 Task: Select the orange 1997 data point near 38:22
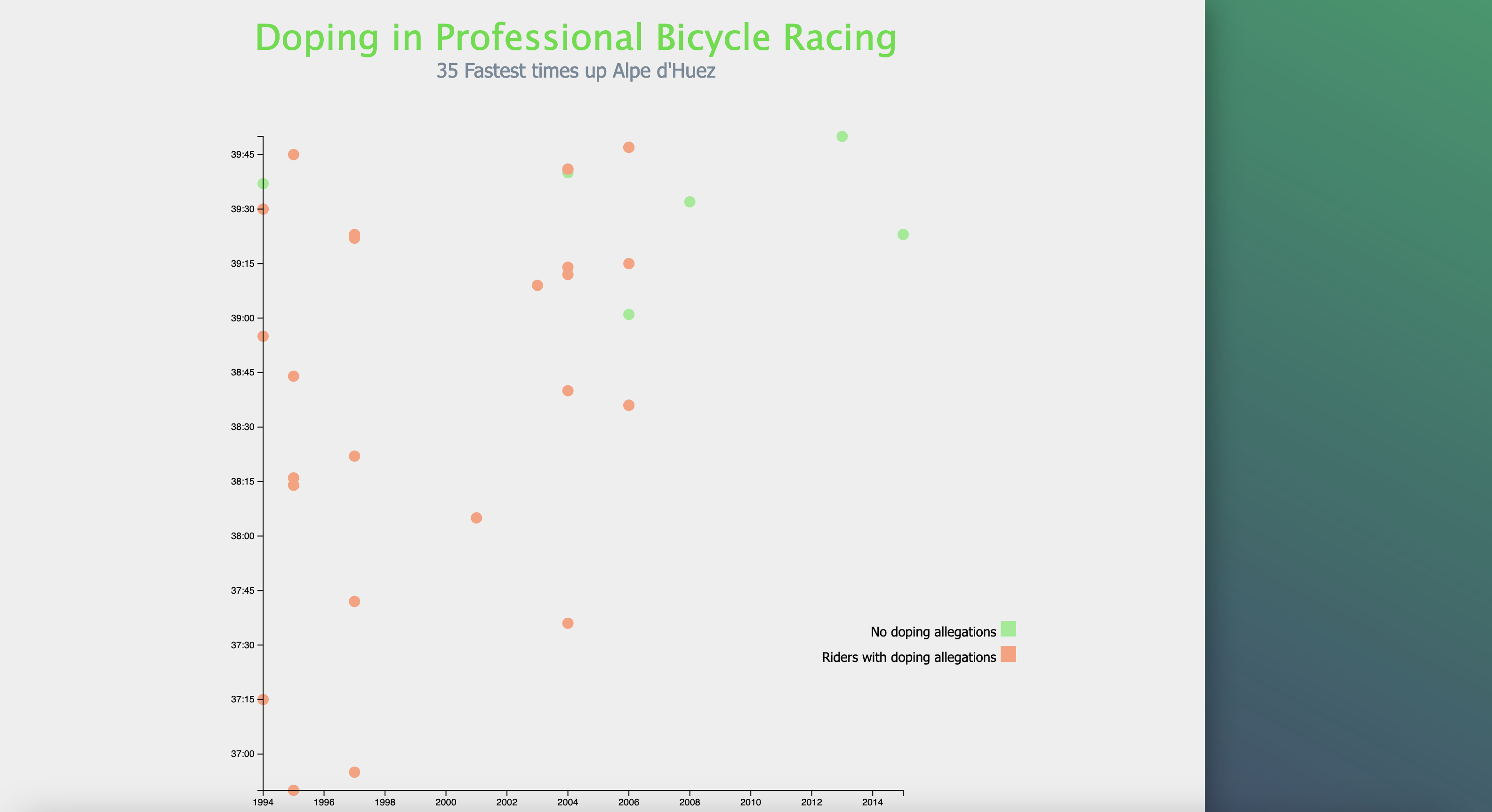pyautogui.click(x=354, y=456)
